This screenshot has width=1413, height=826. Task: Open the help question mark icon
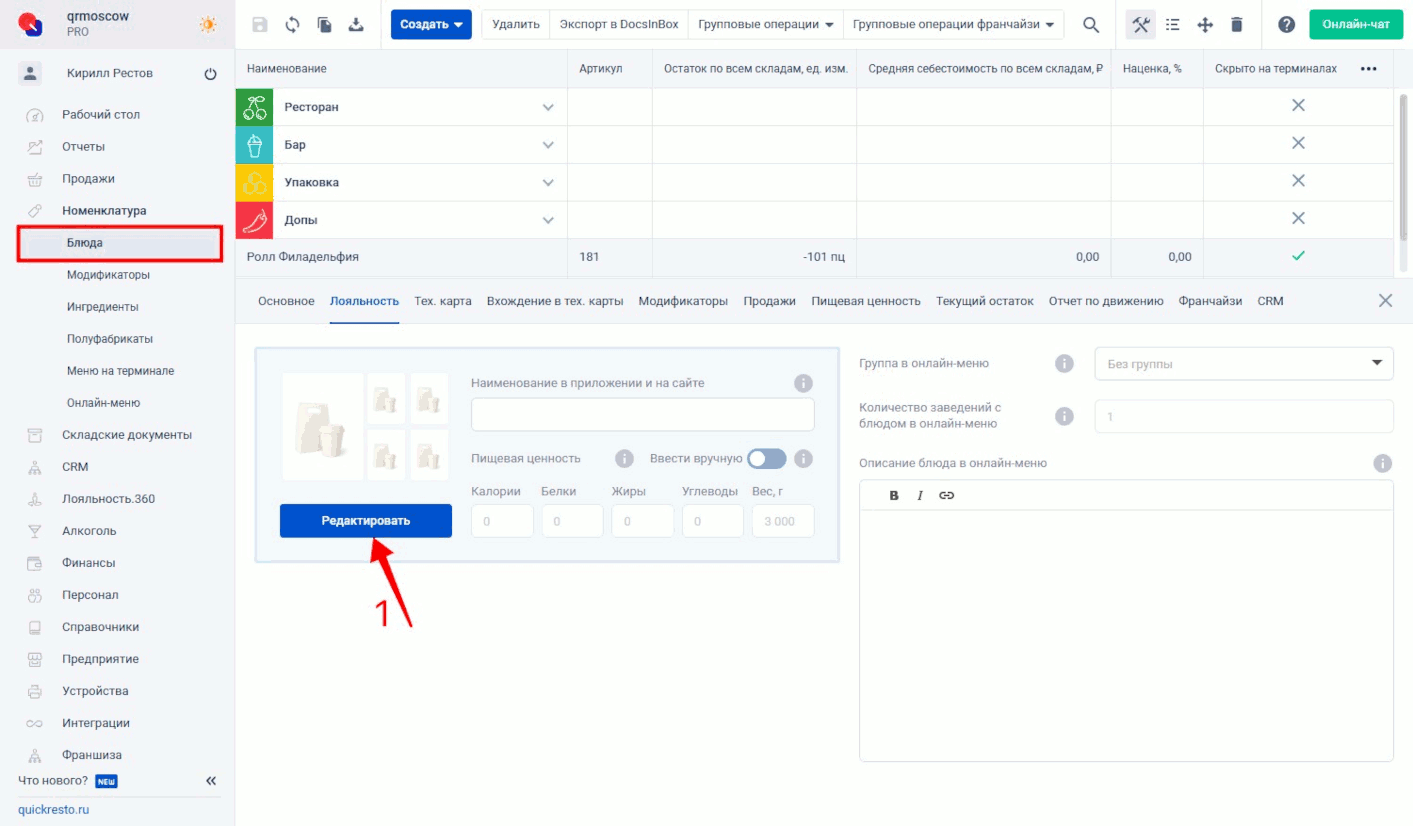coord(1287,25)
